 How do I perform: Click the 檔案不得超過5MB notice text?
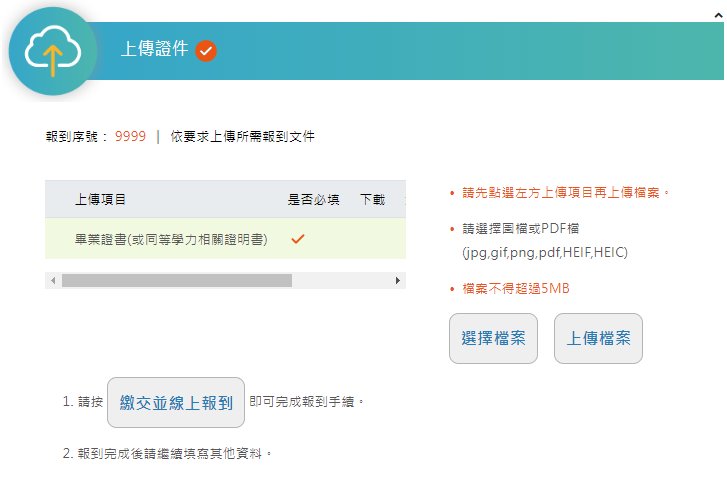tap(516, 289)
